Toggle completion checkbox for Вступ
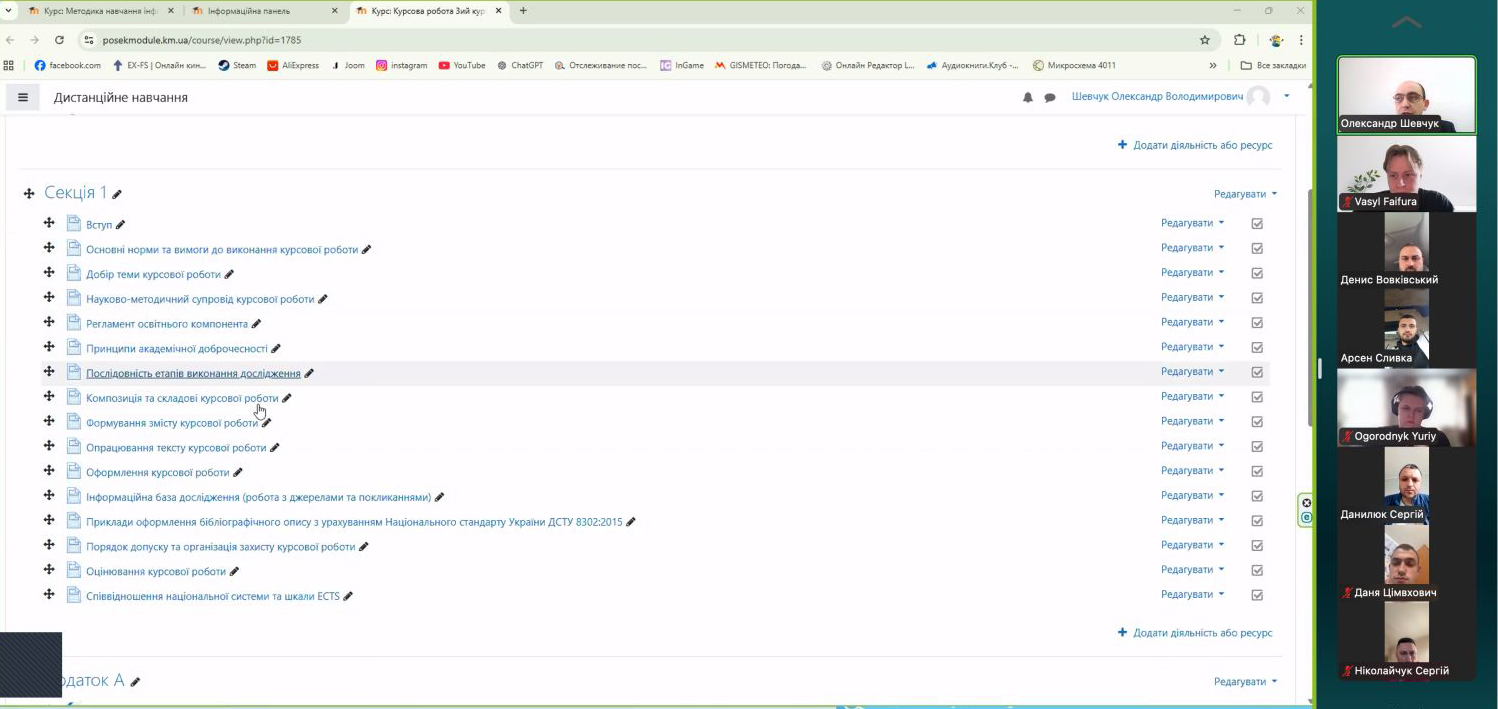Image resolution: width=1498 pixels, height=709 pixels. tap(1257, 224)
